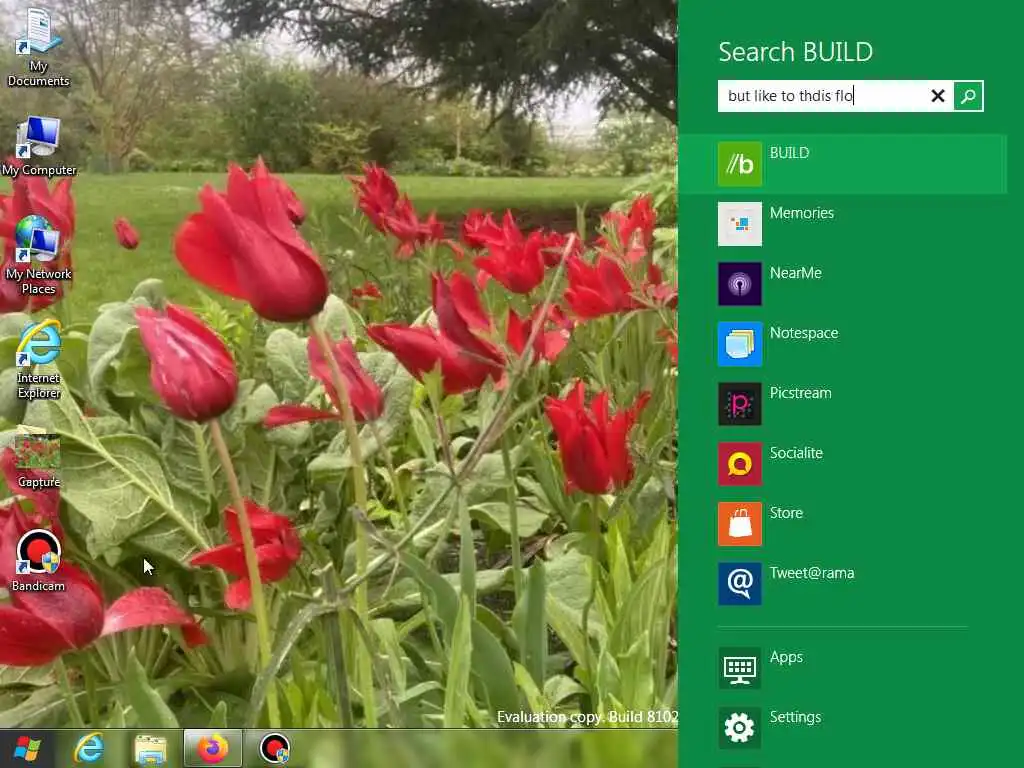Select the Picstream app icon
Screen dimensions: 1024x768
739,404
